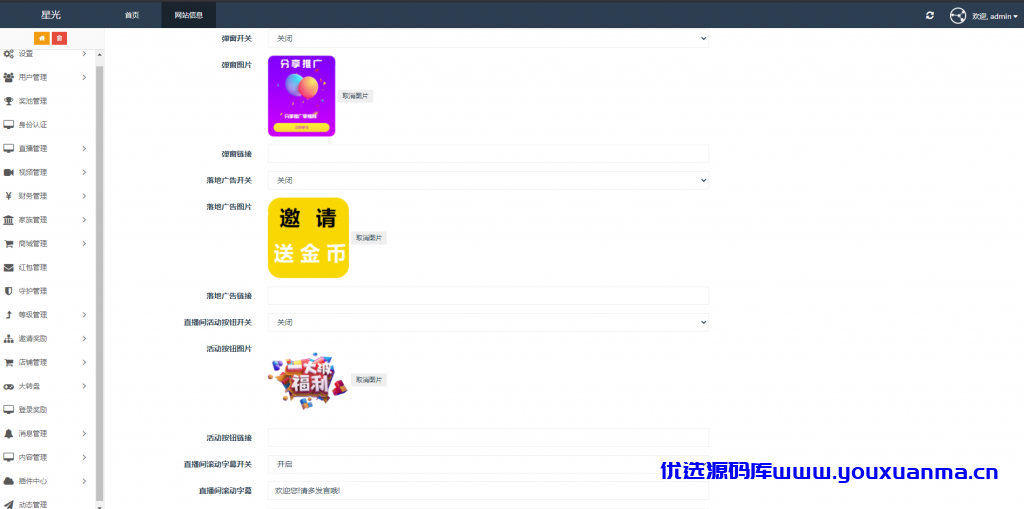Select the 网站信息 tab

[189, 15]
